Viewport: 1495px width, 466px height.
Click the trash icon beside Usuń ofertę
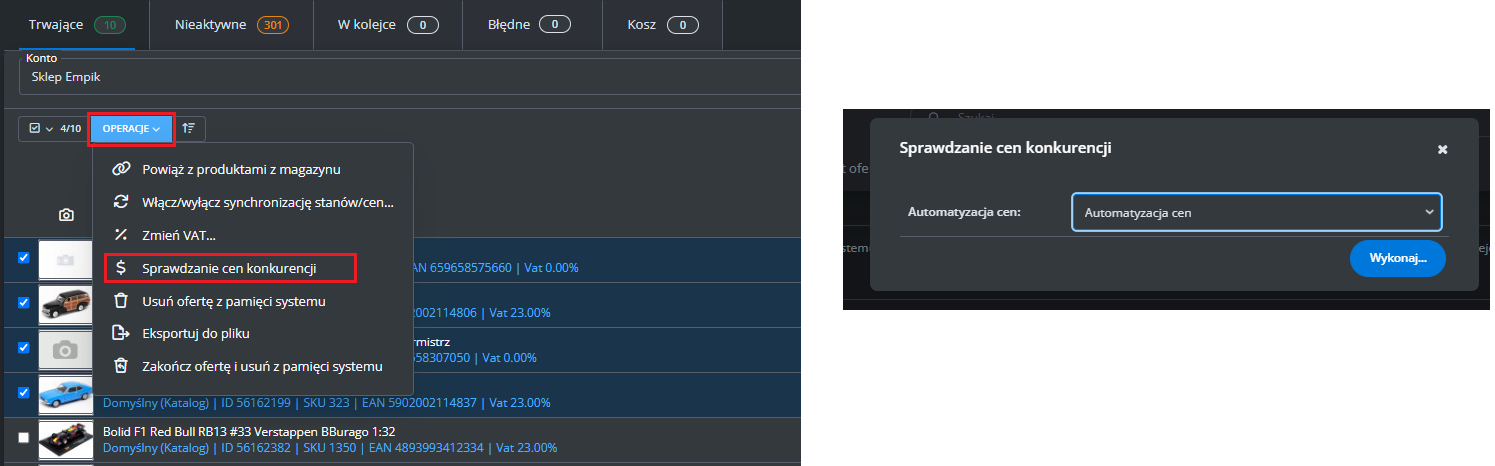[121, 301]
